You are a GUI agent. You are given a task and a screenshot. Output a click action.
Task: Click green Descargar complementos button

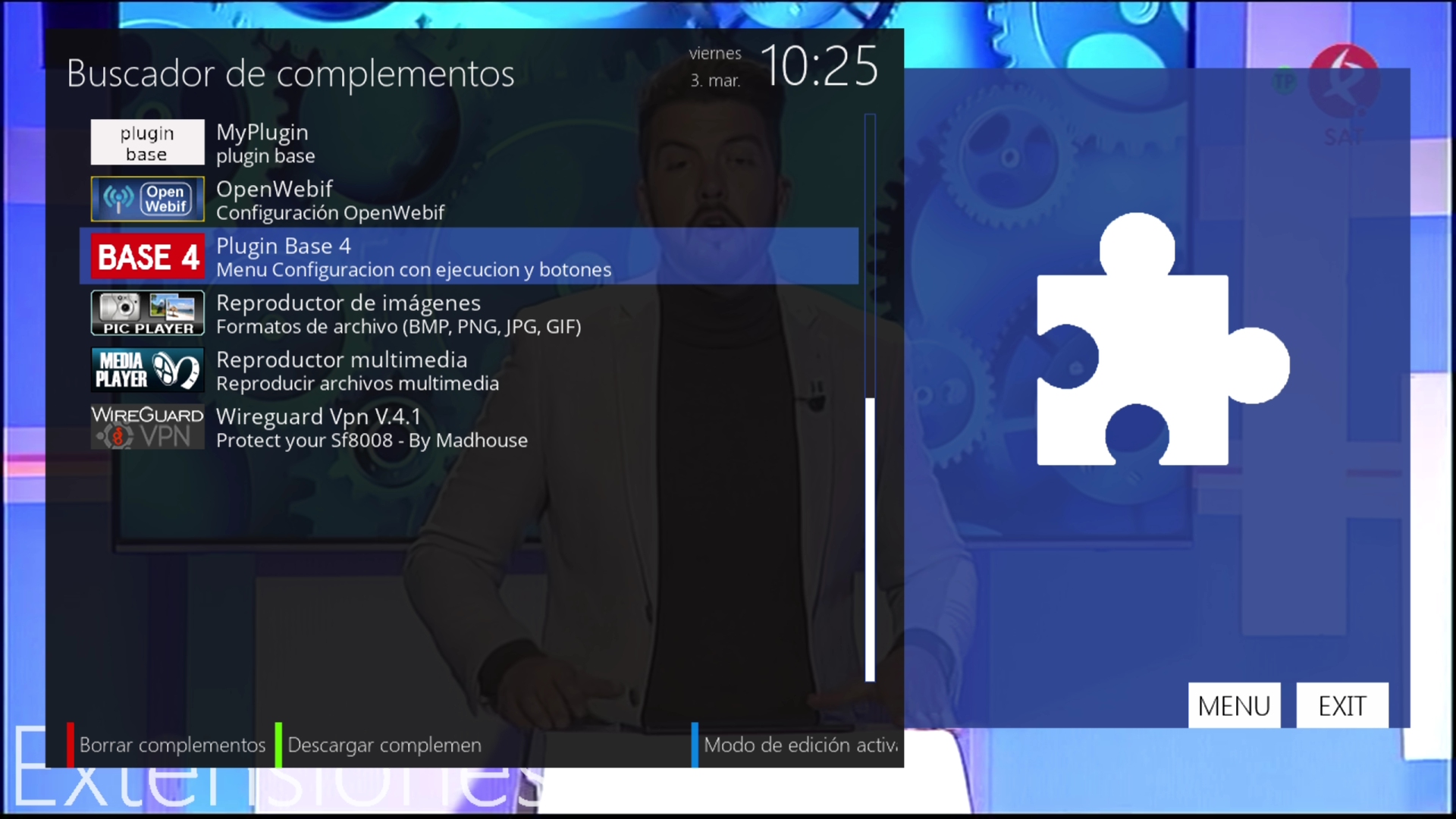pyautogui.click(x=383, y=745)
